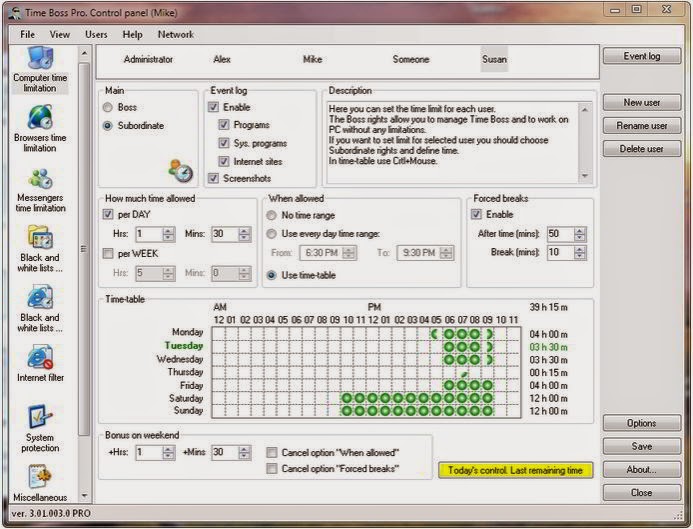
Task: Toggle Sys. programs checkbox
Action: [224, 143]
